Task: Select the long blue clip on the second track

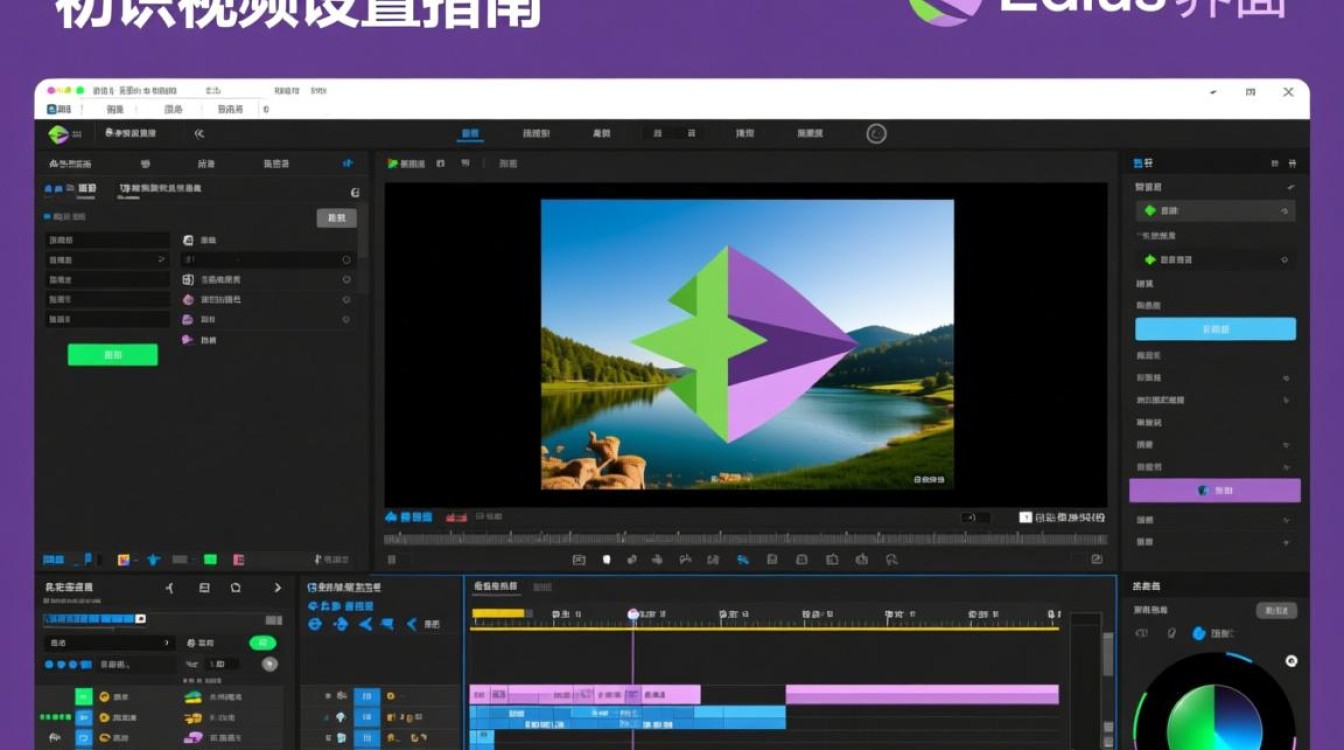Action: coord(627,716)
